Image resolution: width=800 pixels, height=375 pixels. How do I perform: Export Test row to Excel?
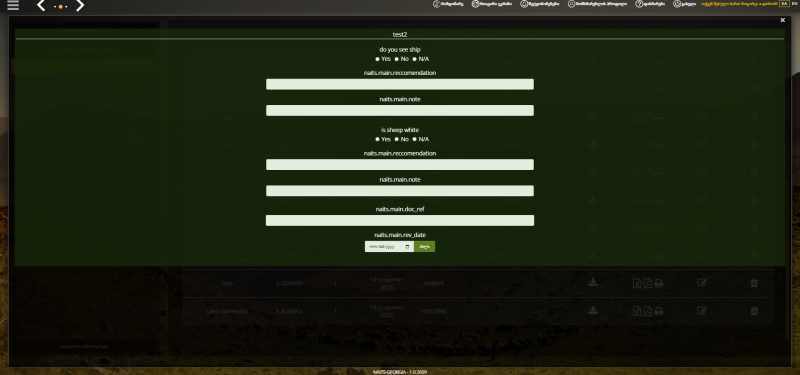point(637,283)
